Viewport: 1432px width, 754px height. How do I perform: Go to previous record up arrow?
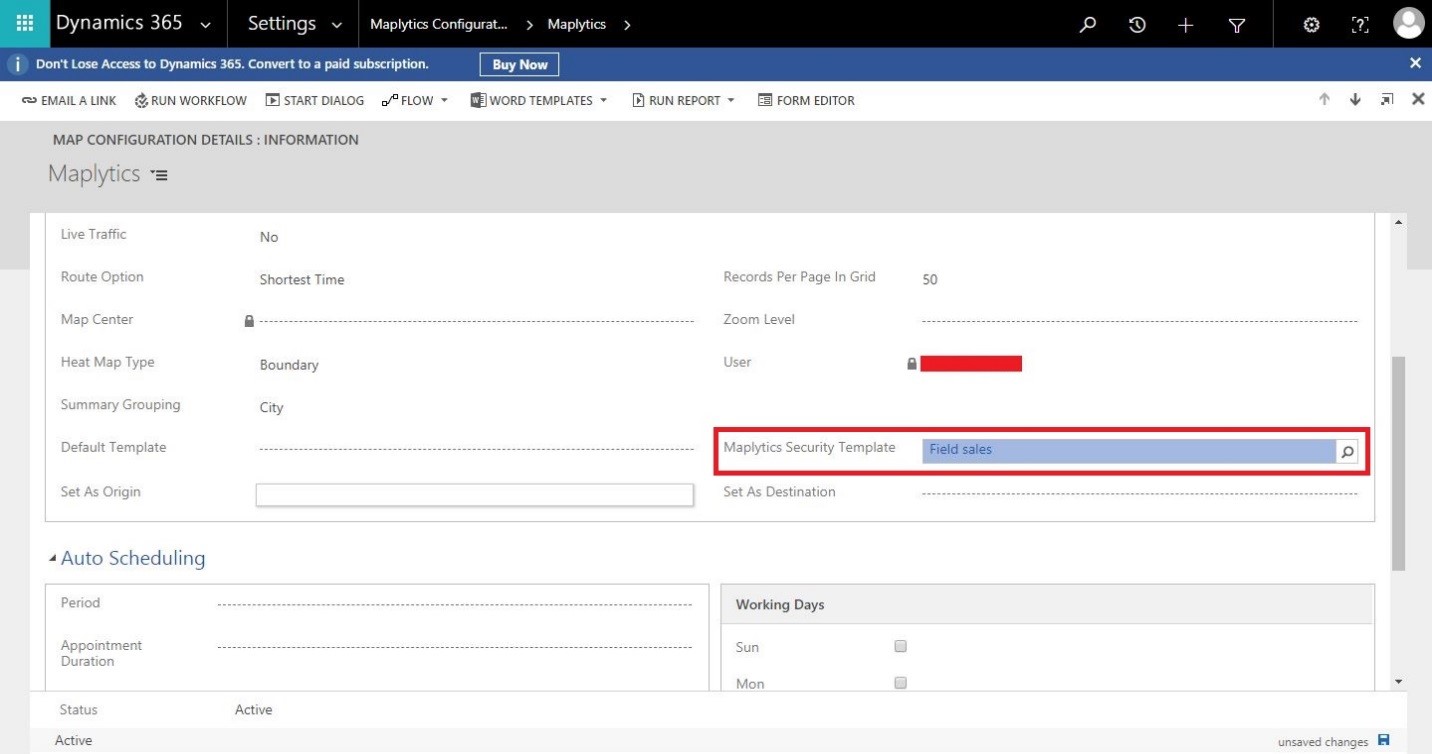[x=1324, y=99]
